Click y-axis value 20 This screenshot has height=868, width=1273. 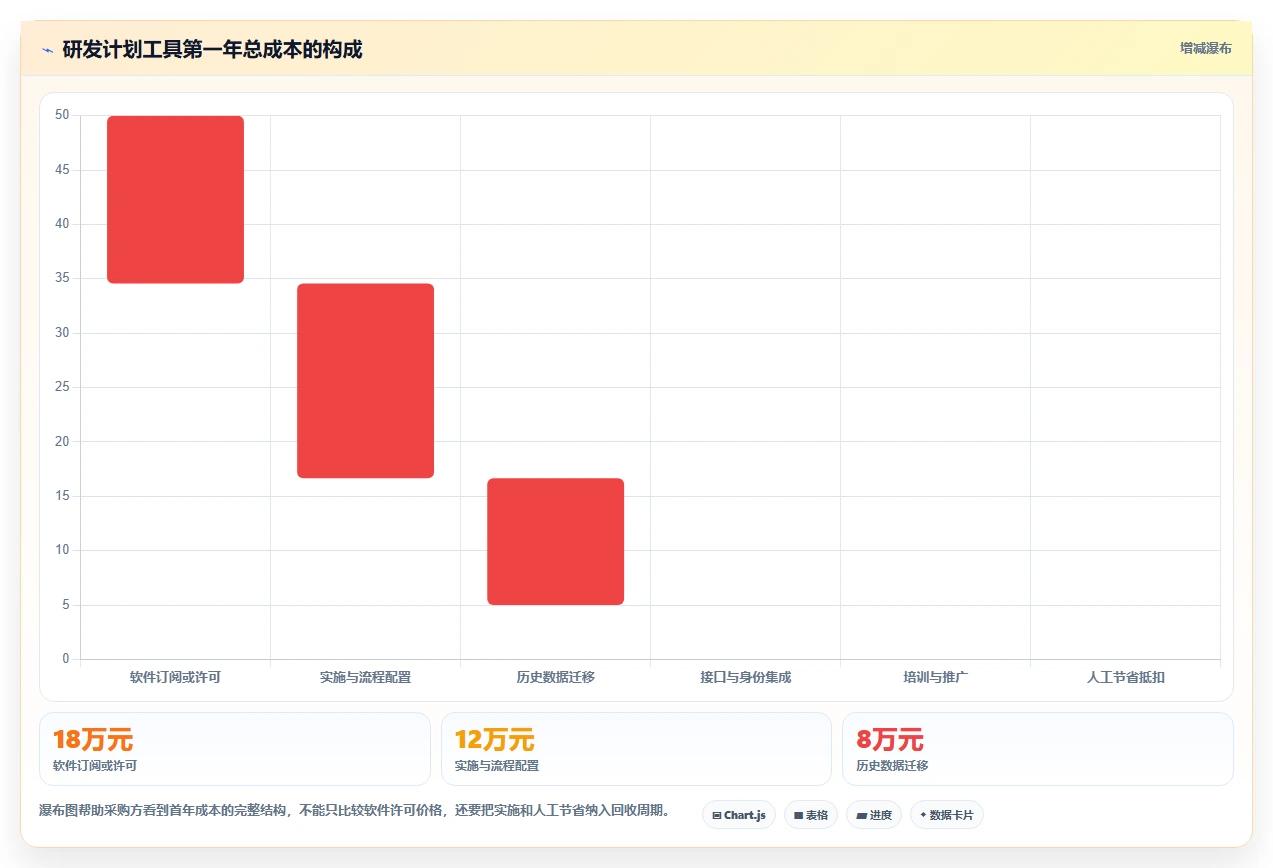62,441
